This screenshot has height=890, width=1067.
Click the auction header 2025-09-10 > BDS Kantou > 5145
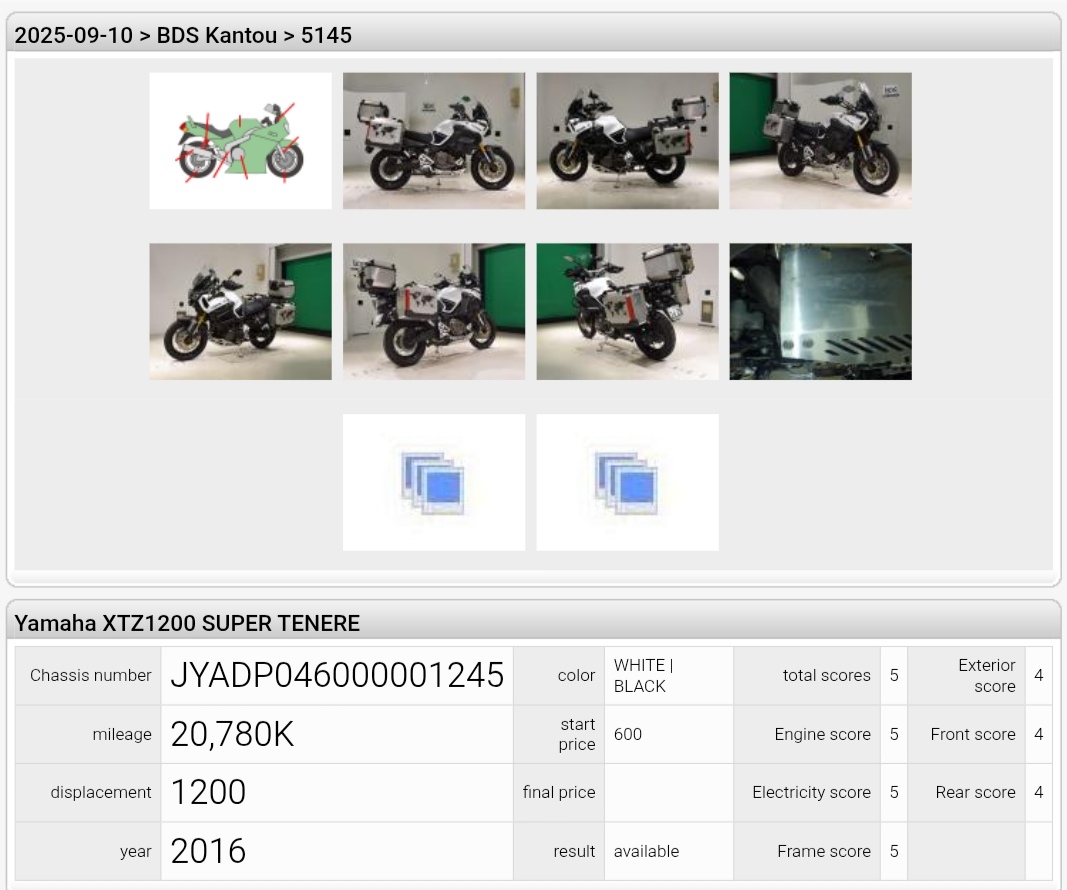click(x=183, y=35)
